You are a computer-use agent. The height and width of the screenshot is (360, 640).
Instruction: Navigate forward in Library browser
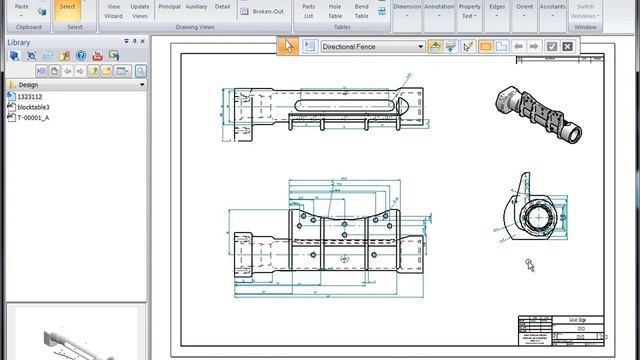80,71
